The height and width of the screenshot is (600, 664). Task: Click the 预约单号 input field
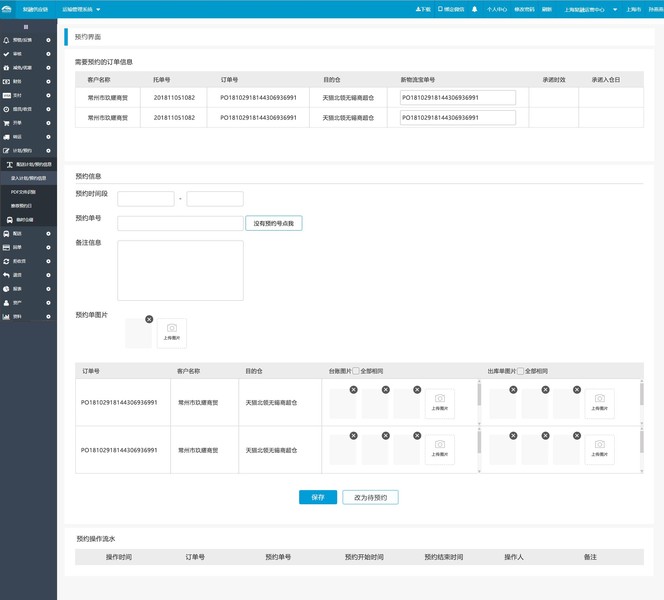[180, 223]
